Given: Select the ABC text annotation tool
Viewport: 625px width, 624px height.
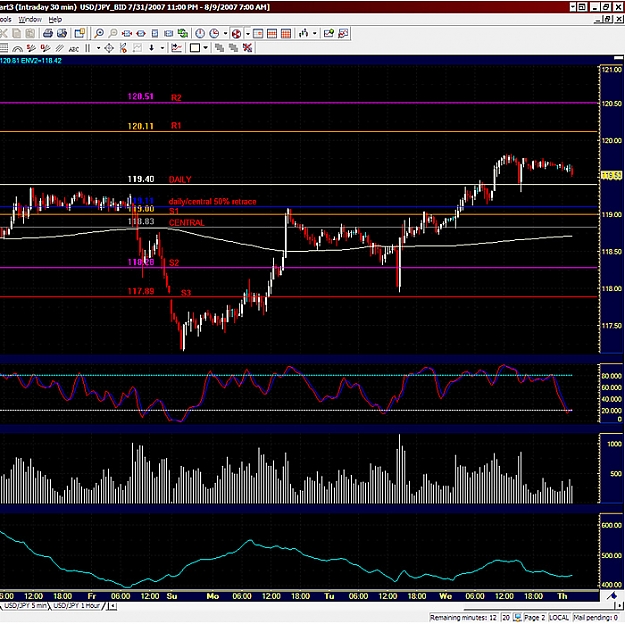Looking at the screenshot, I should (74, 49).
